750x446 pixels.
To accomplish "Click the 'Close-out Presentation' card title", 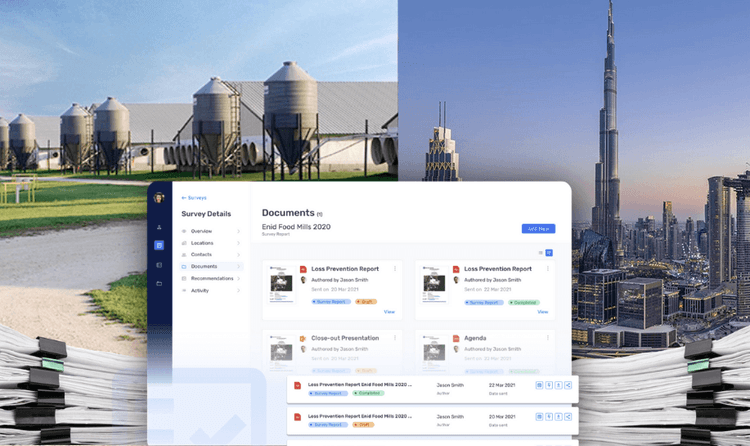I will tap(345, 338).
